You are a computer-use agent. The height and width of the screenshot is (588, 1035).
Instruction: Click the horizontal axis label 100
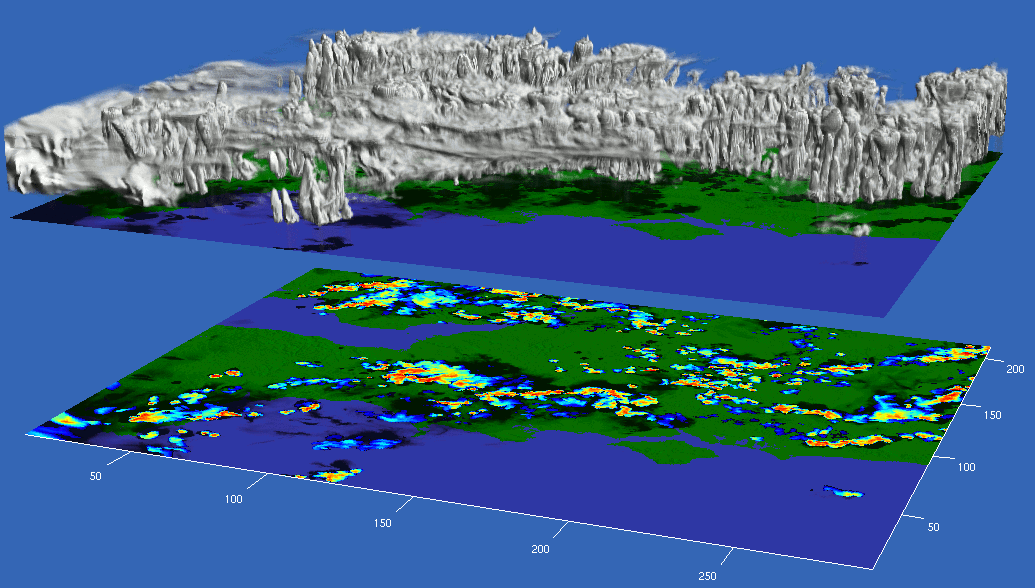[x=234, y=500]
